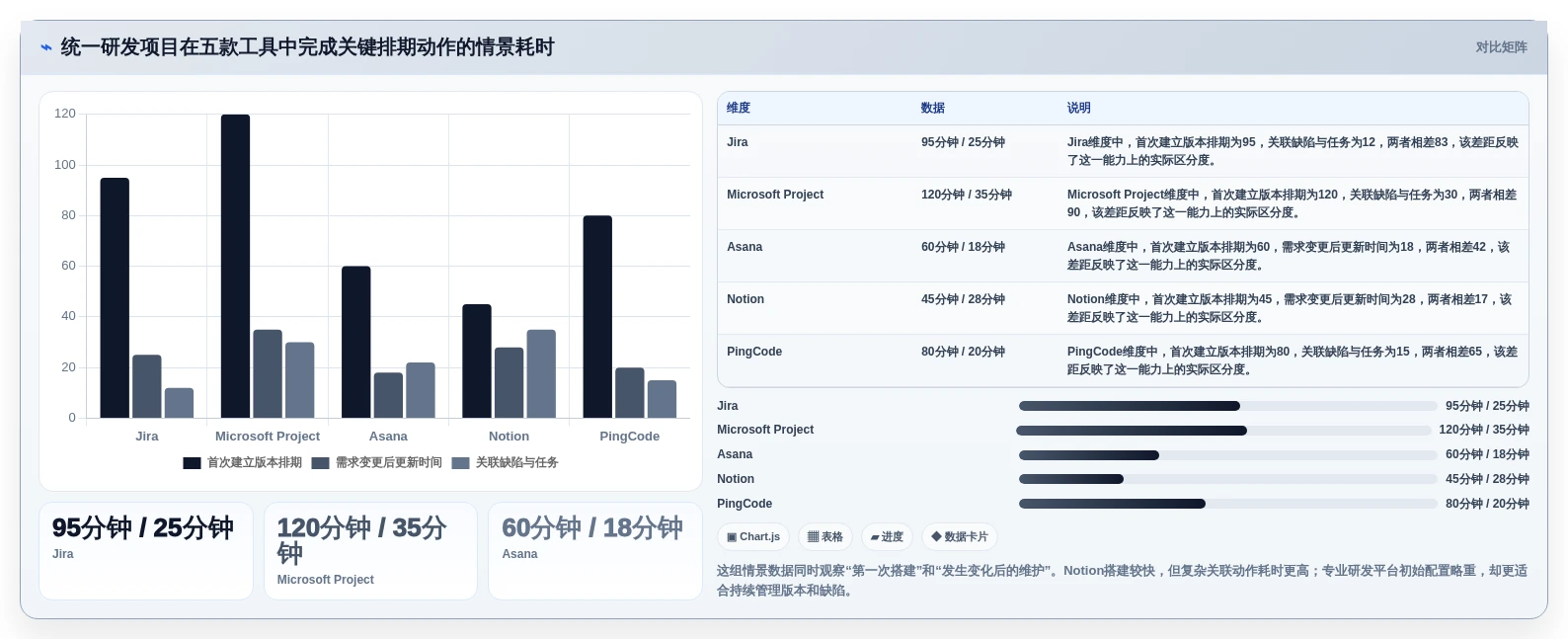Click the Jira description text in table
This screenshot has height=639, width=1568.
click(1293, 151)
